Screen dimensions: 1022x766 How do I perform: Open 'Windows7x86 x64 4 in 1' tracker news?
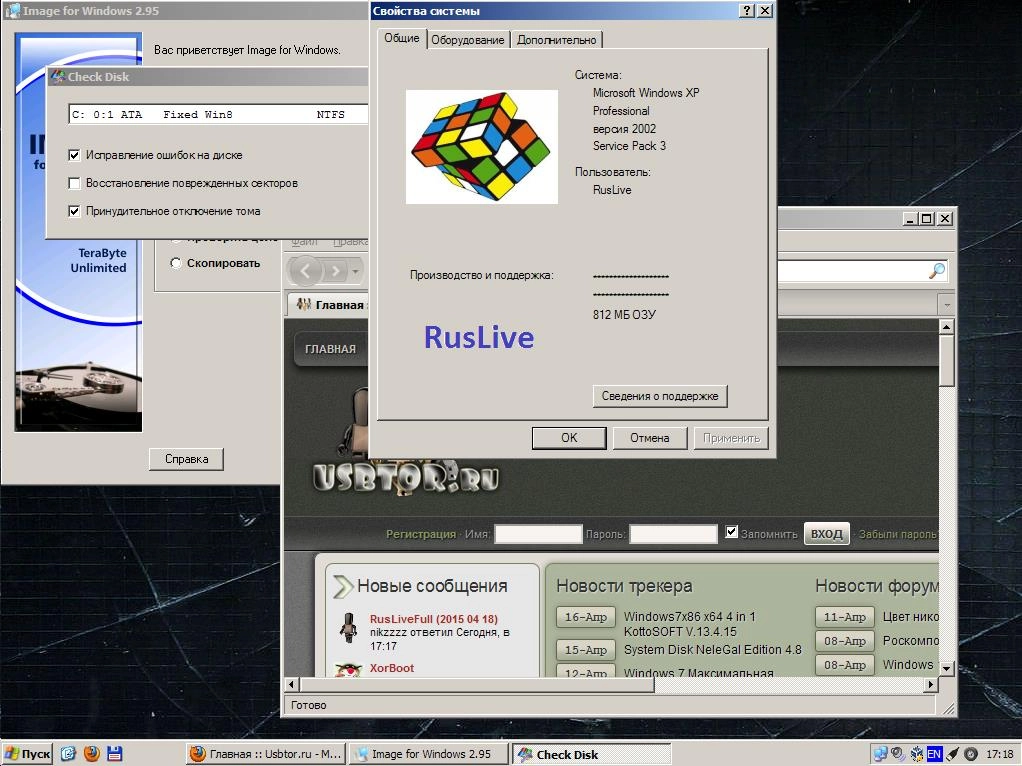[690, 624]
